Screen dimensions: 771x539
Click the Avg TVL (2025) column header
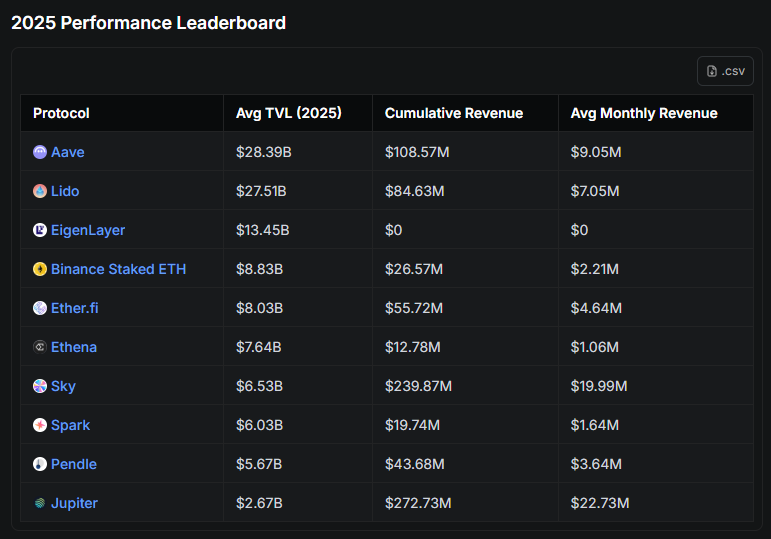(x=298, y=113)
